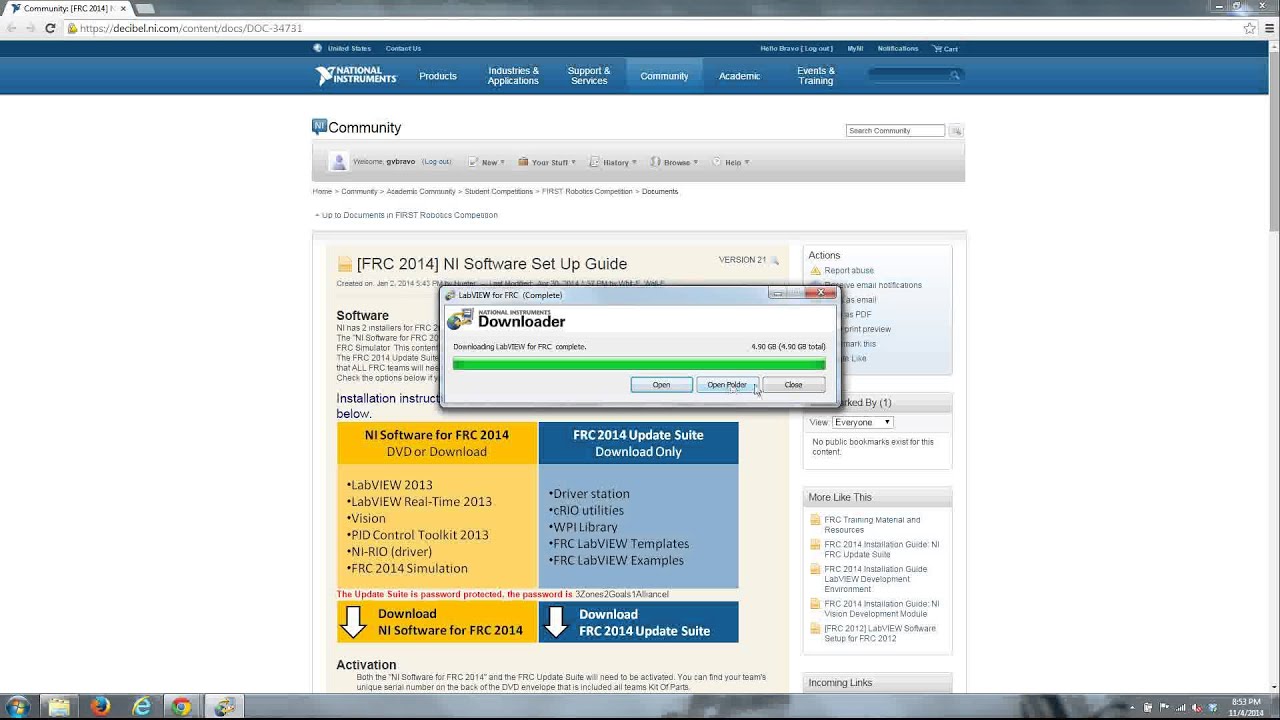Open the Academic menu
Viewport: 1280px width, 720px height.
point(739,76)
